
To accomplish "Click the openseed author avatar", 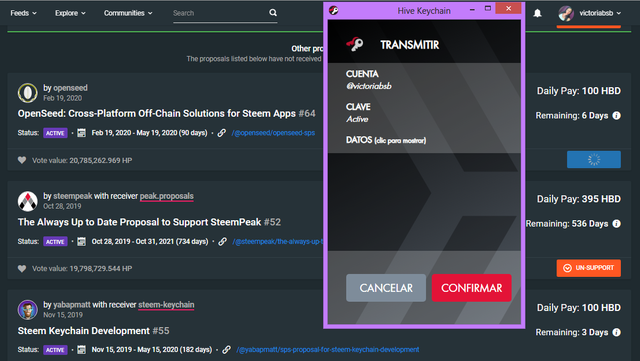I will 28,93.
